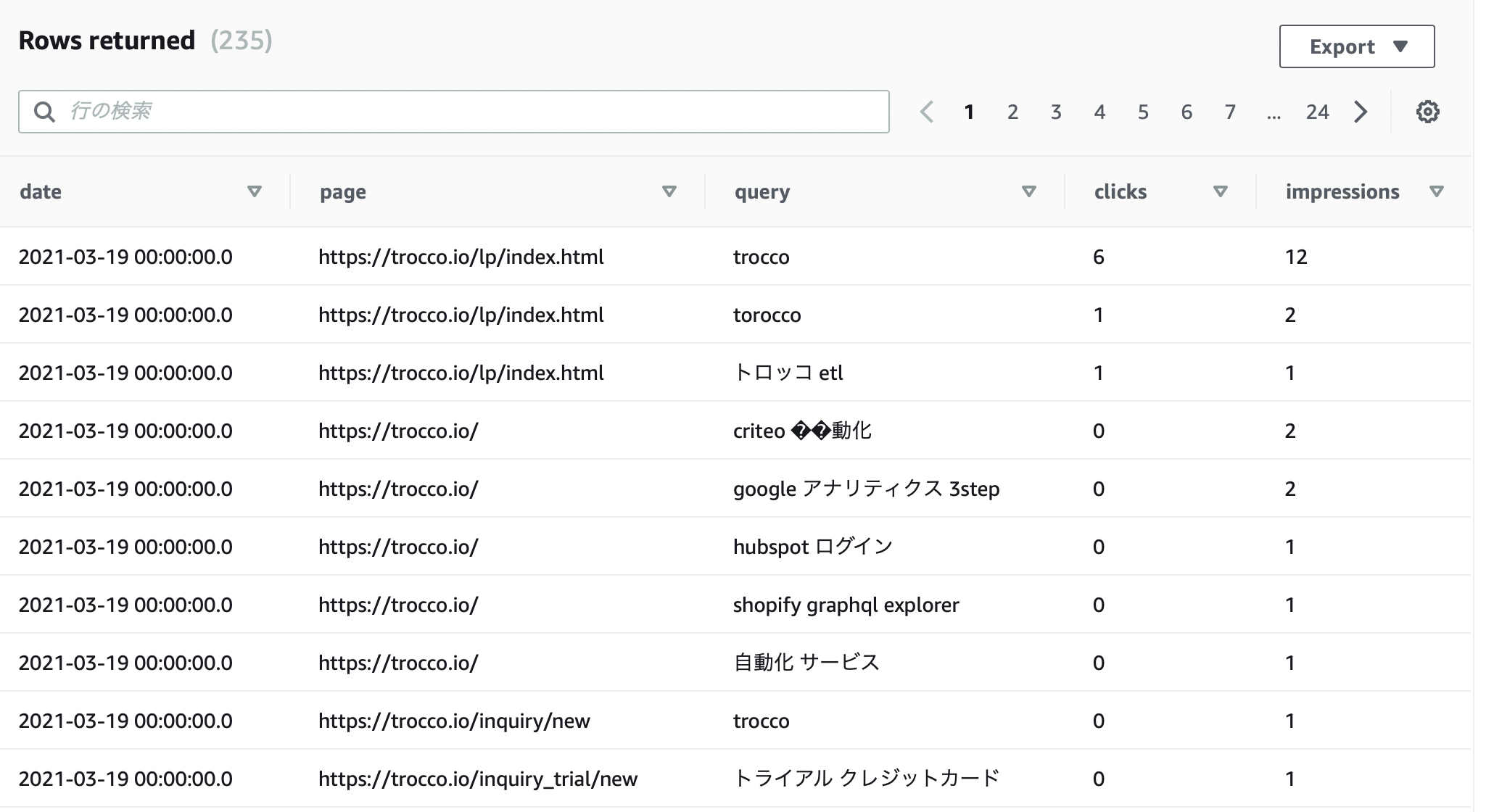Select query 'トライアル クレジットカード'
1494x812 pixels.
866,779
